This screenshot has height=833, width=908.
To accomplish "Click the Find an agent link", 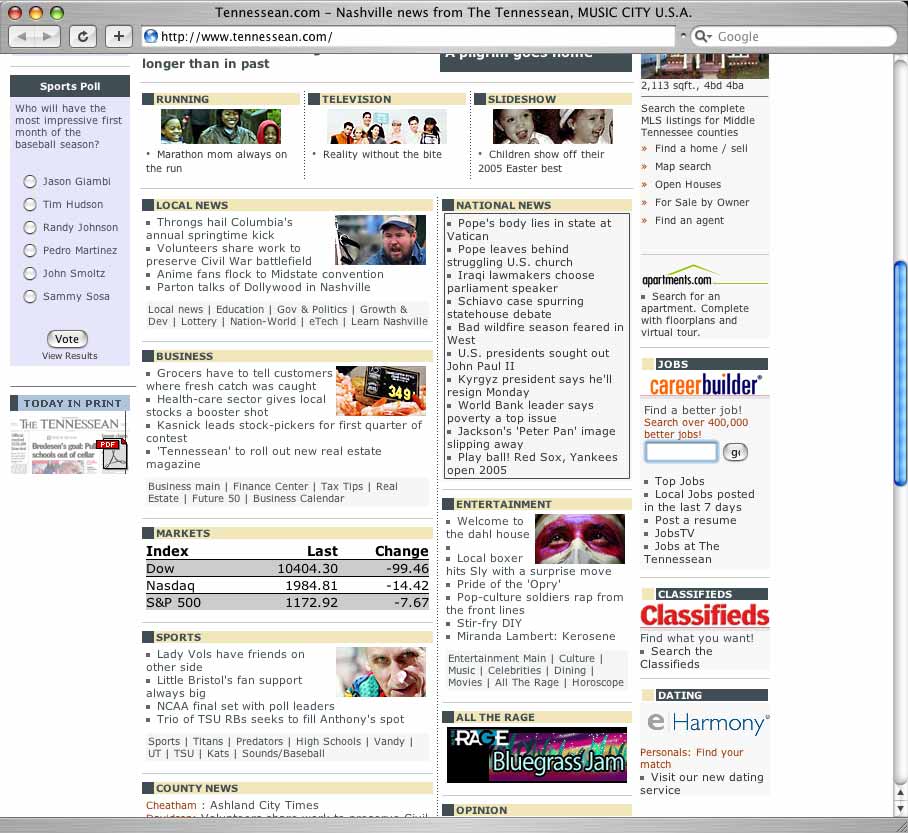I will pyautogui.click(x=689, y=220).
